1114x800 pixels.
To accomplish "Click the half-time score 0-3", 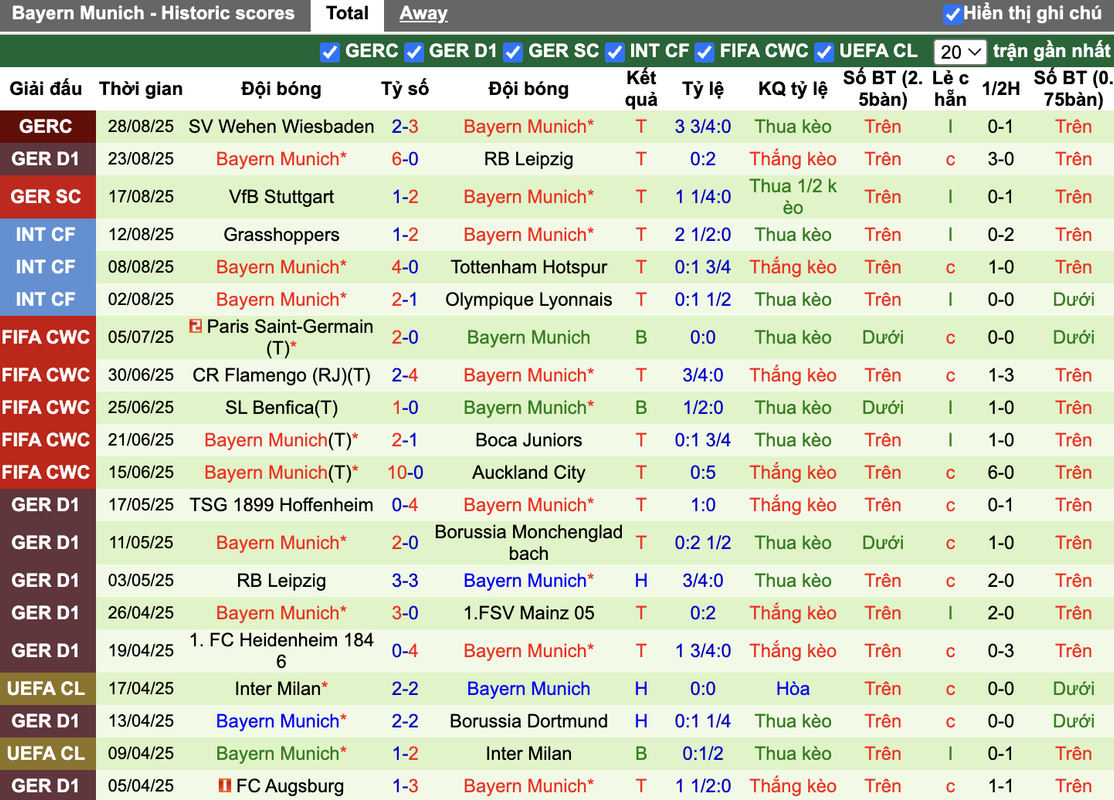I will (x=1000, y=651).
